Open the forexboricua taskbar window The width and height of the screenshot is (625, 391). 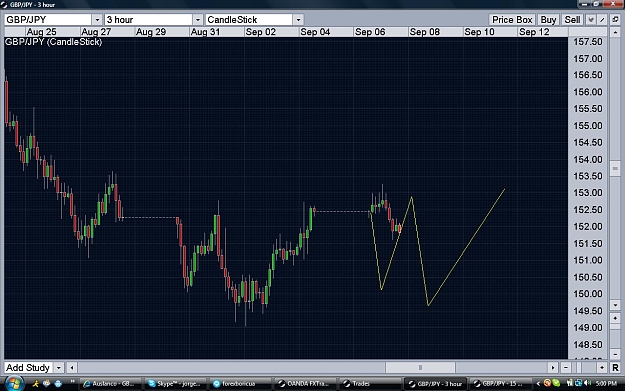coord(240,383)
